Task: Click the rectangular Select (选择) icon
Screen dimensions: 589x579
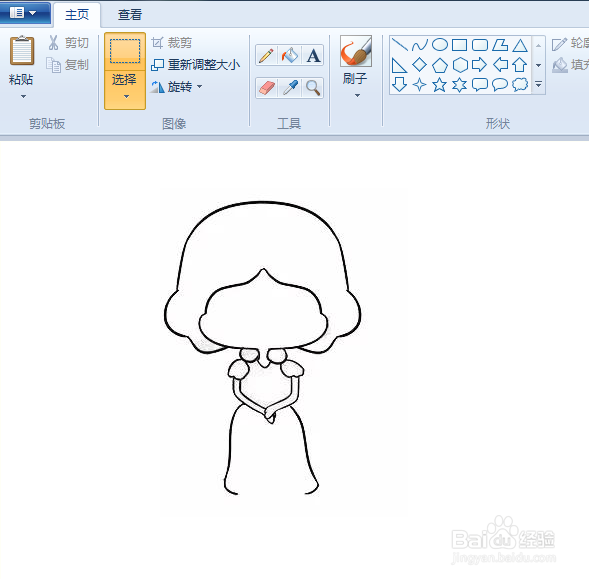Action: tap(125, 51)
